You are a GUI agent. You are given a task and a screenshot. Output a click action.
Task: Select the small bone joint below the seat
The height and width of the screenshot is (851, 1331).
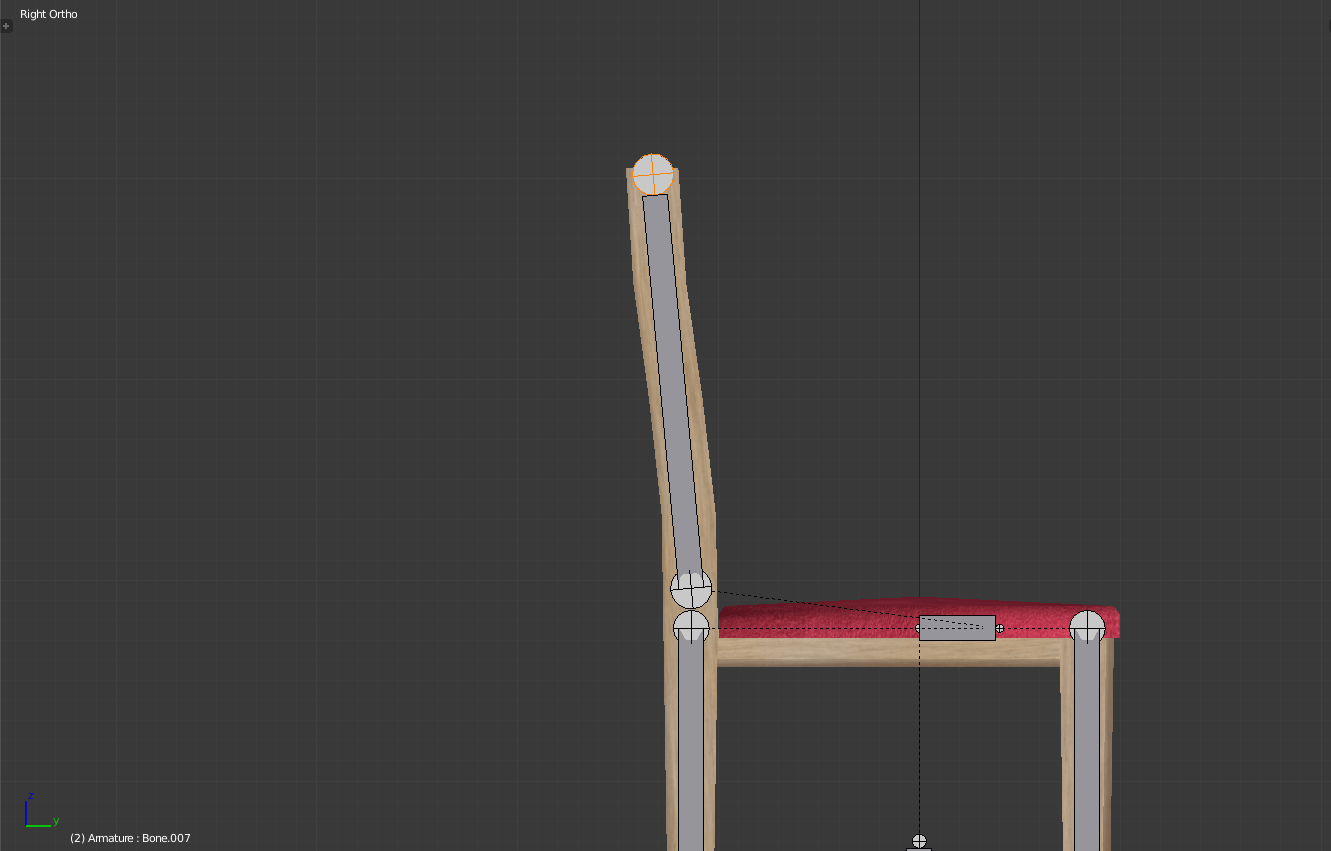click(x=919, y=841)
